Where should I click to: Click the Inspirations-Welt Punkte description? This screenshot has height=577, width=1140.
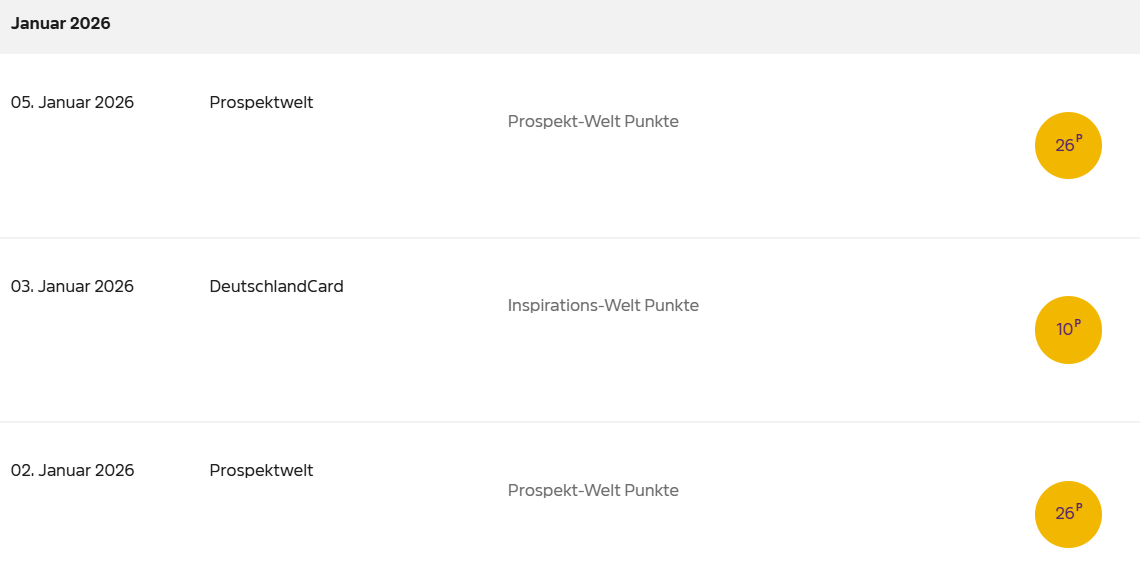point(603,305)
